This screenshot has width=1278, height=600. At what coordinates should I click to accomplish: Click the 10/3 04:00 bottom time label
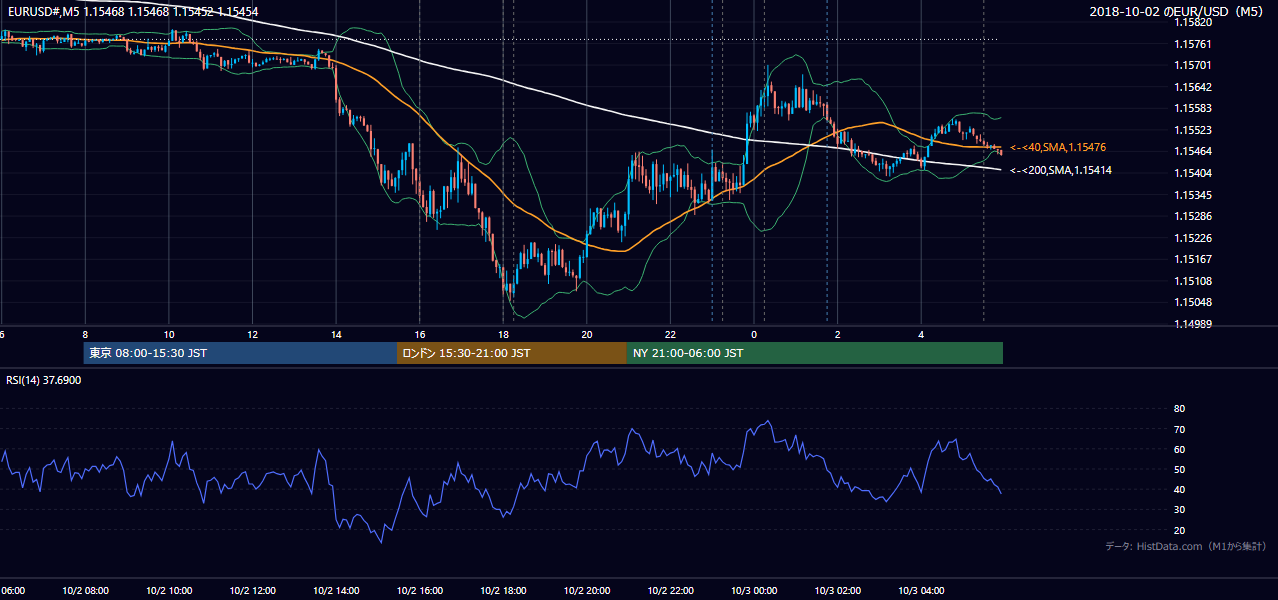pos(922,591)
